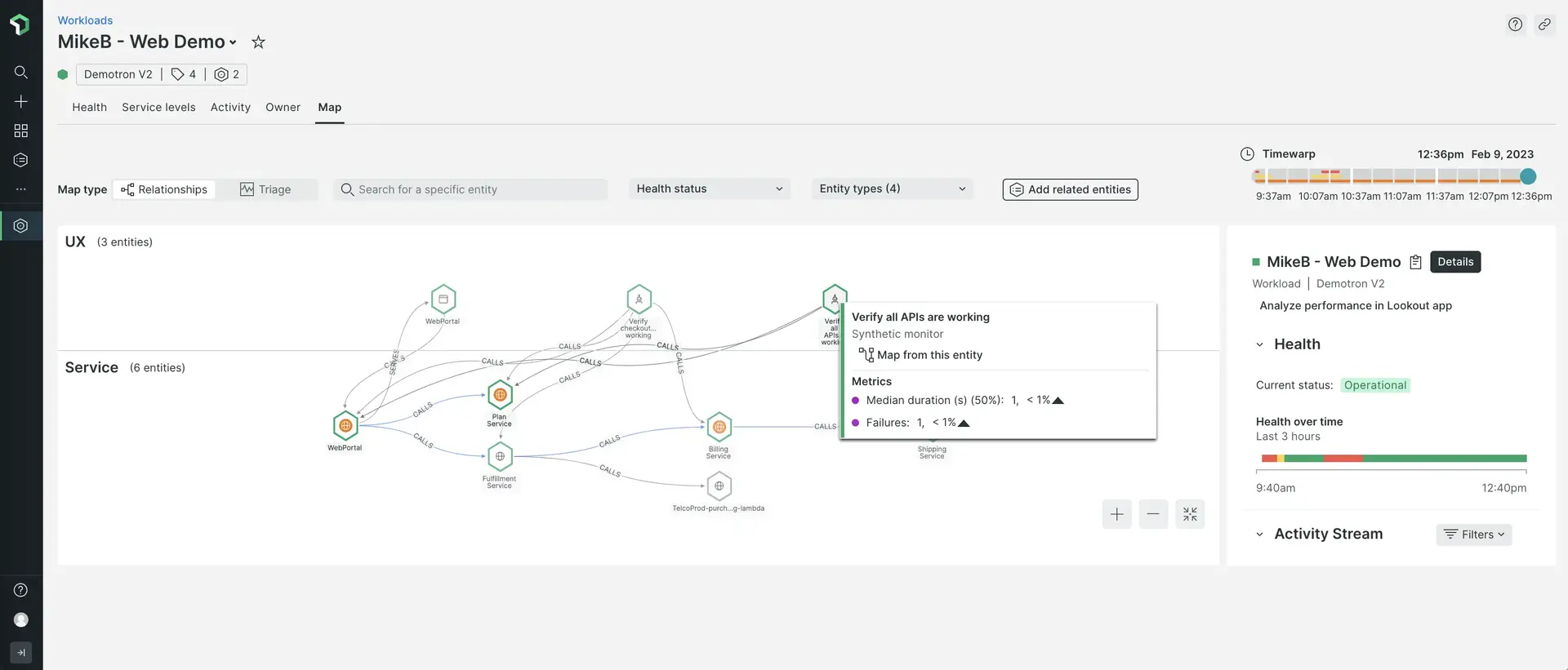This screenshot has height=670, width=1568.
Task: Expand the sidebar with the arrow toggle
Action: click(x=21, y=652)
